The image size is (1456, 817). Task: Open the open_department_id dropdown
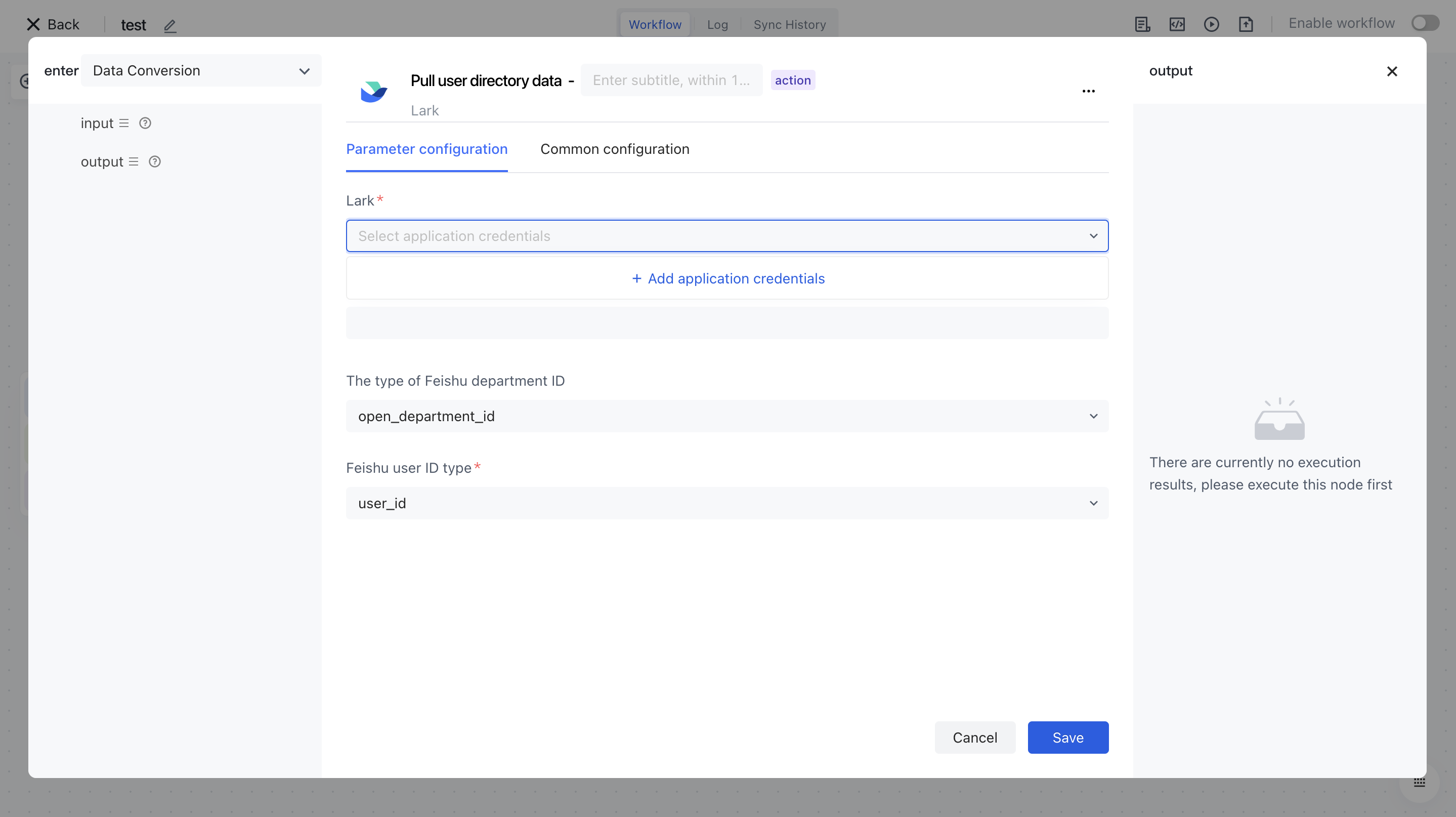coord(727,416)
